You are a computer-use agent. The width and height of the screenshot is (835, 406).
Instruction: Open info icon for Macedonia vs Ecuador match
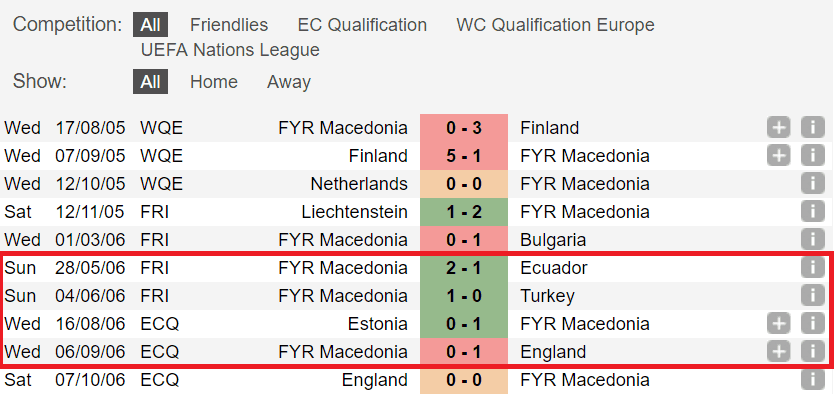[812, 267]
